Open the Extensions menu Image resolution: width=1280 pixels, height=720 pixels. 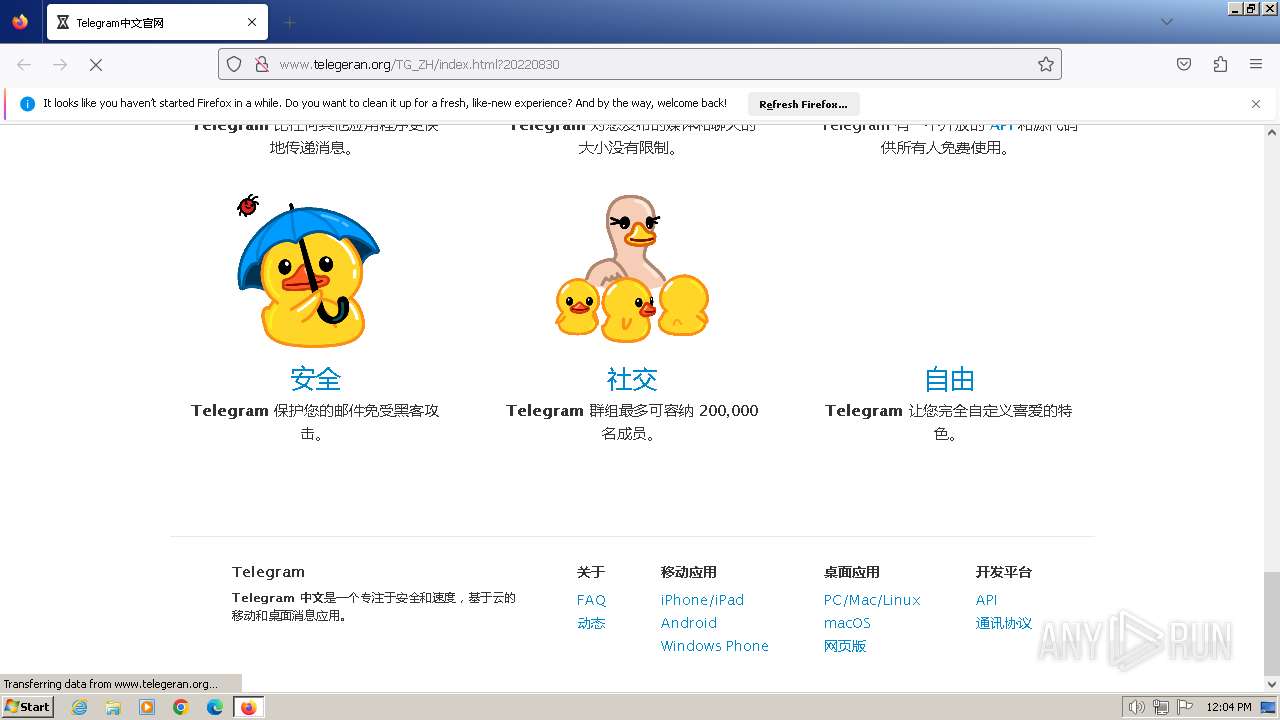coord(1220,64)
